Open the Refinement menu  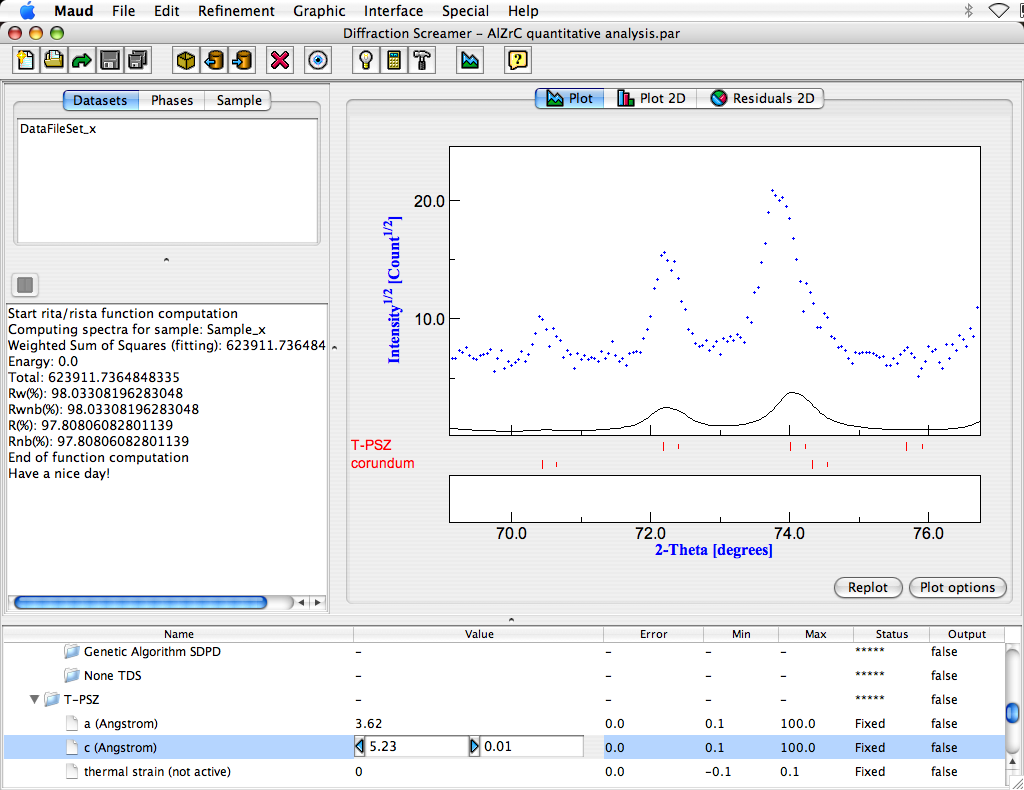click(x=236, y=11)
